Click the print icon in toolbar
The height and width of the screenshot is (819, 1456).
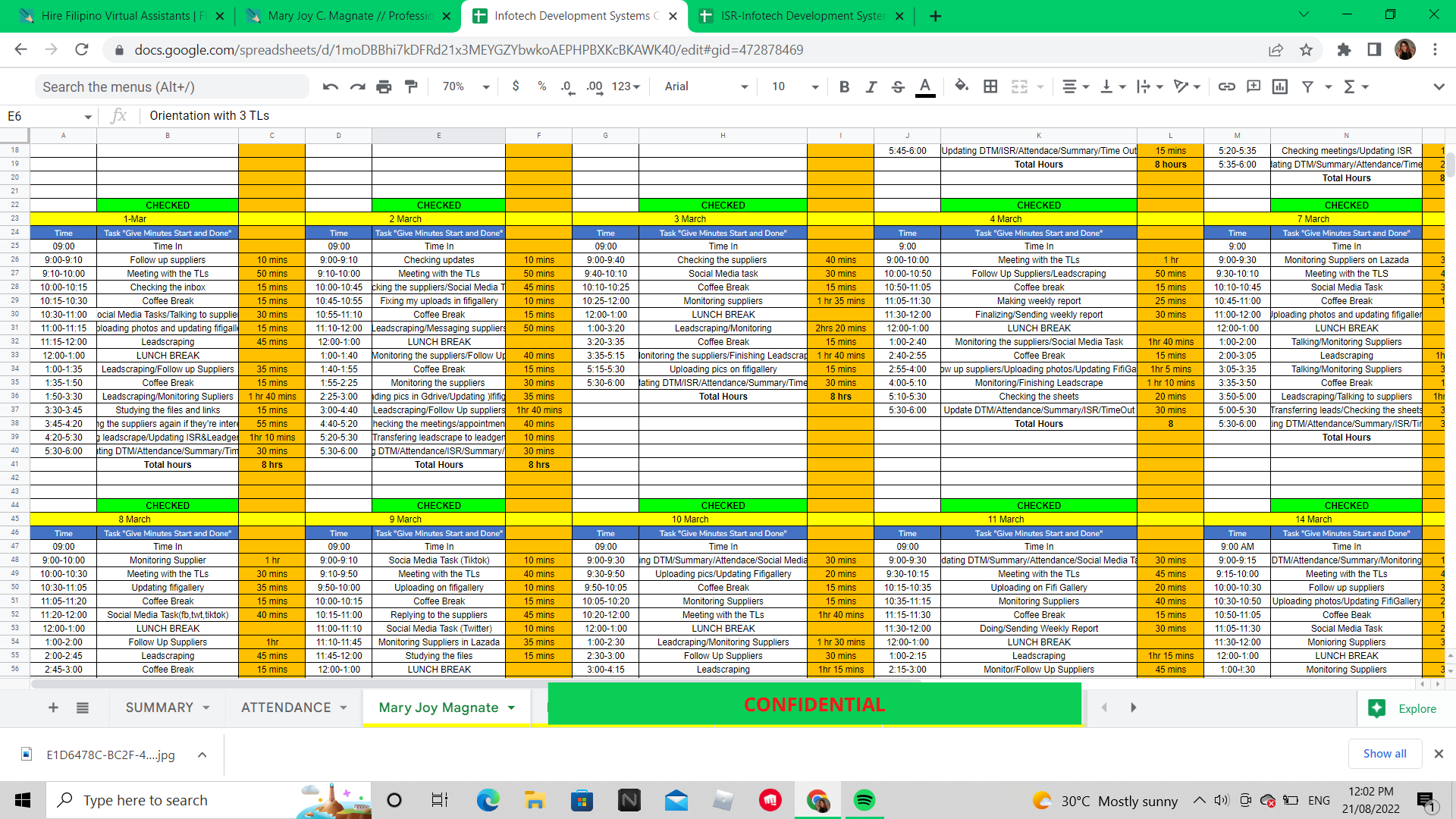pyautogui.click(x=384, y=86)
